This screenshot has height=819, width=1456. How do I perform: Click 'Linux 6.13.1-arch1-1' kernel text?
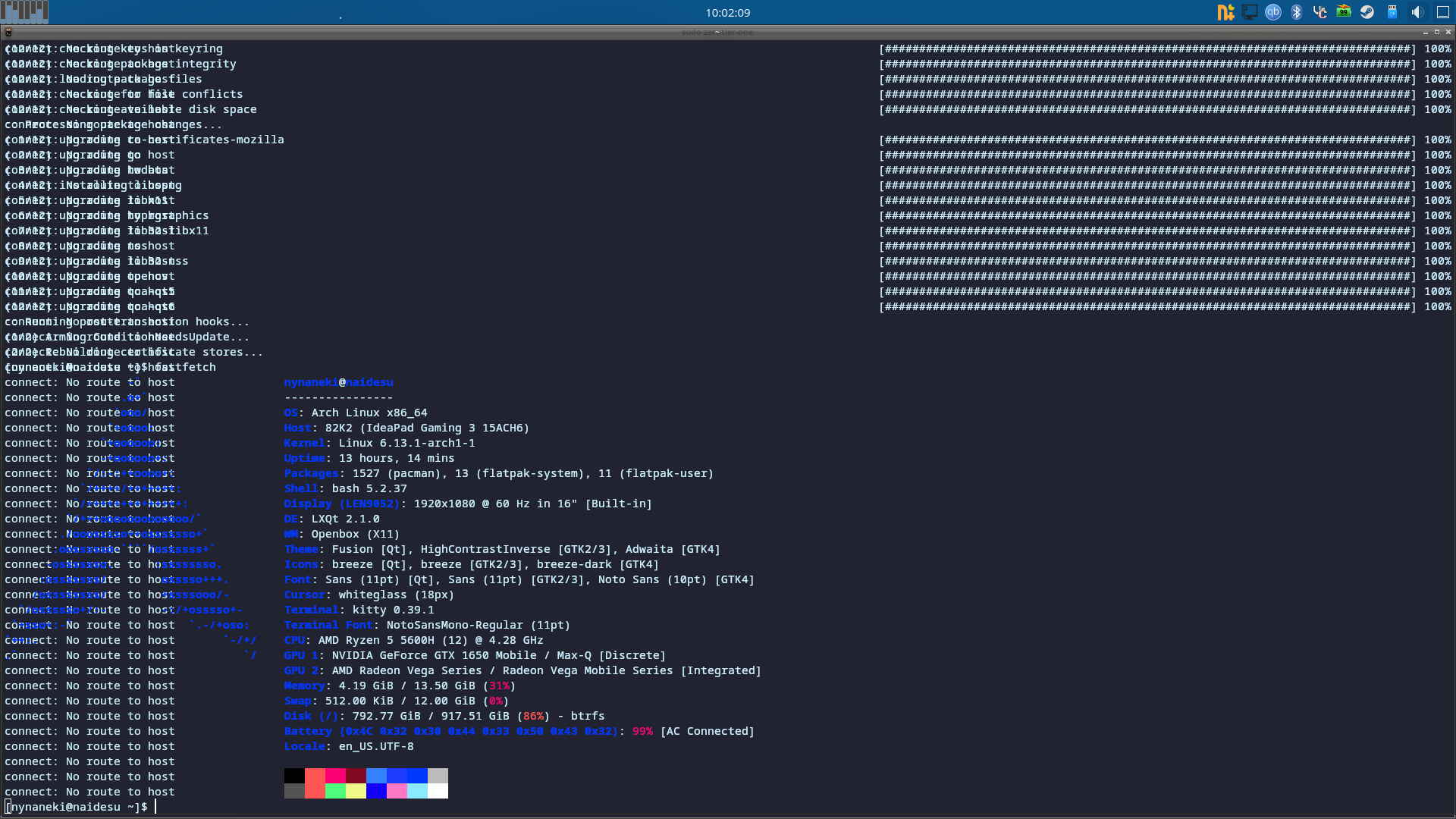pyautogui.click(x=406, y=443)
